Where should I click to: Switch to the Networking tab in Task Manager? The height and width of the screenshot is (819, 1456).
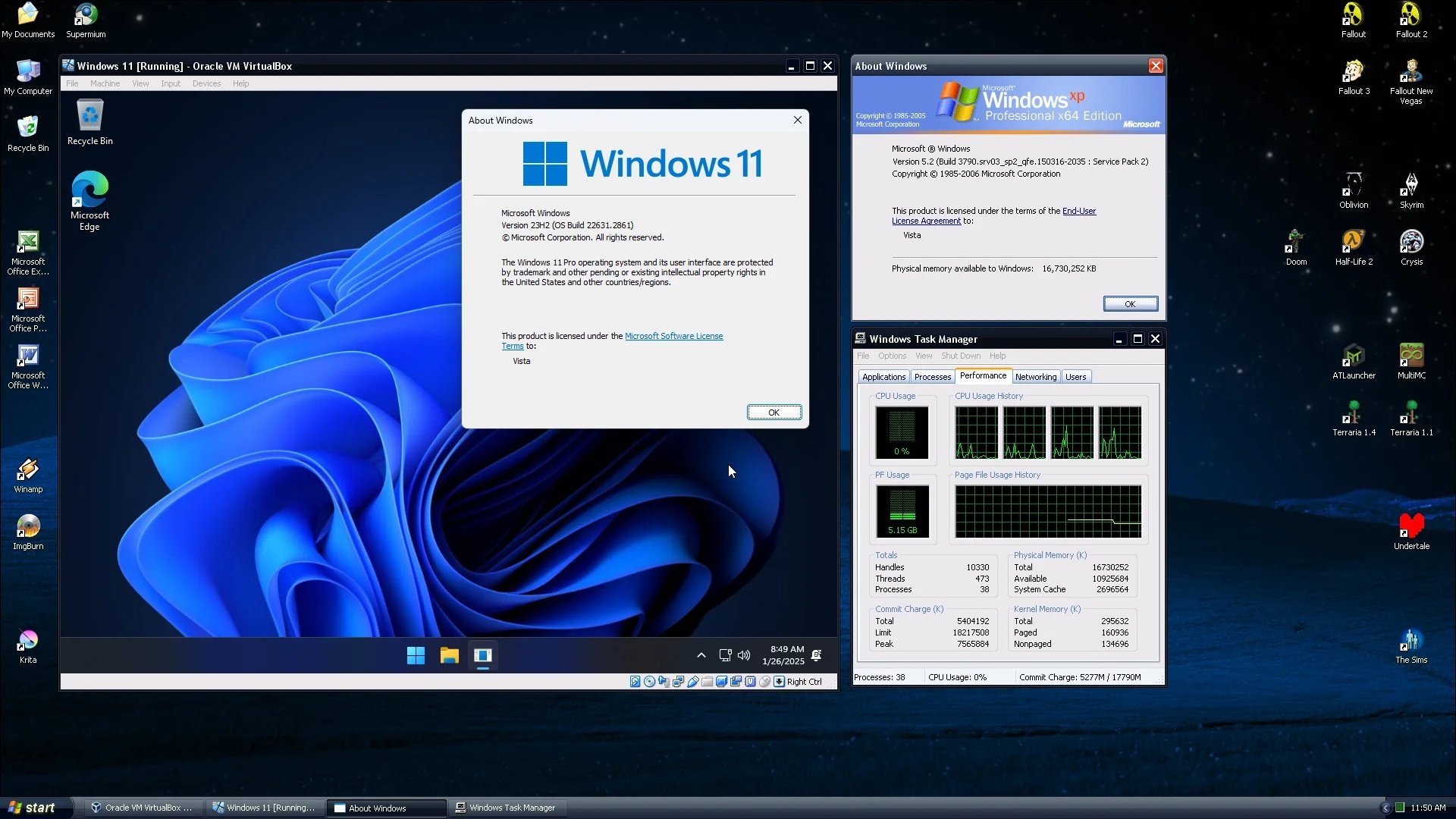pos(1036,376)
